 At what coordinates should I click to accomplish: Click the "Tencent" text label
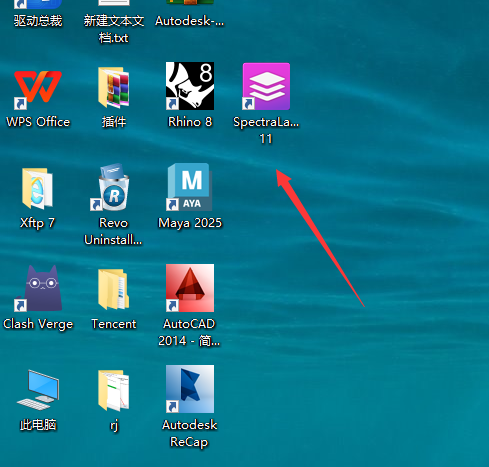point(114,324)
